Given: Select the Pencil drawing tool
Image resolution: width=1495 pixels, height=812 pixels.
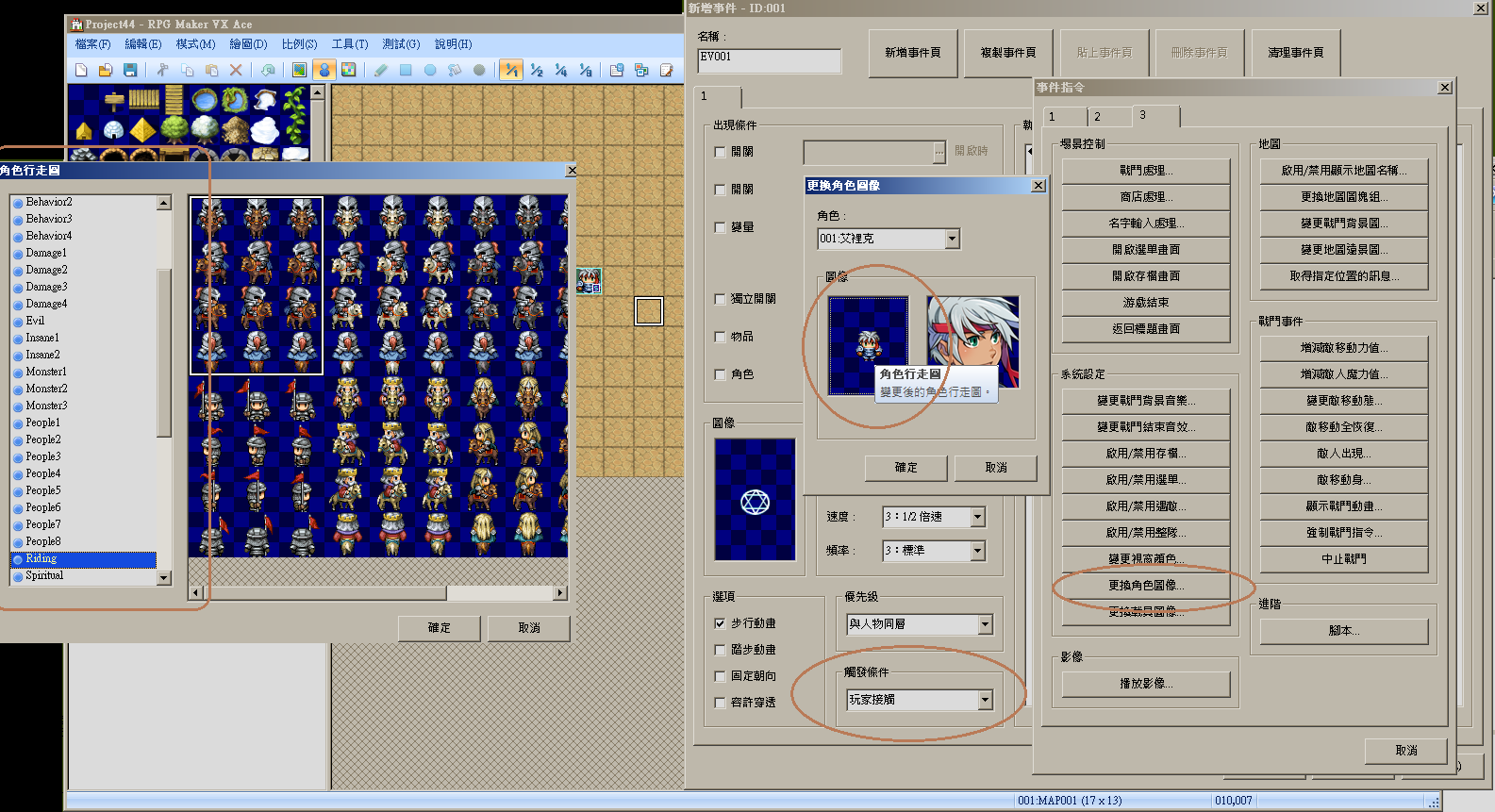Looking at the screenshot, I should [x=381, y=70].
